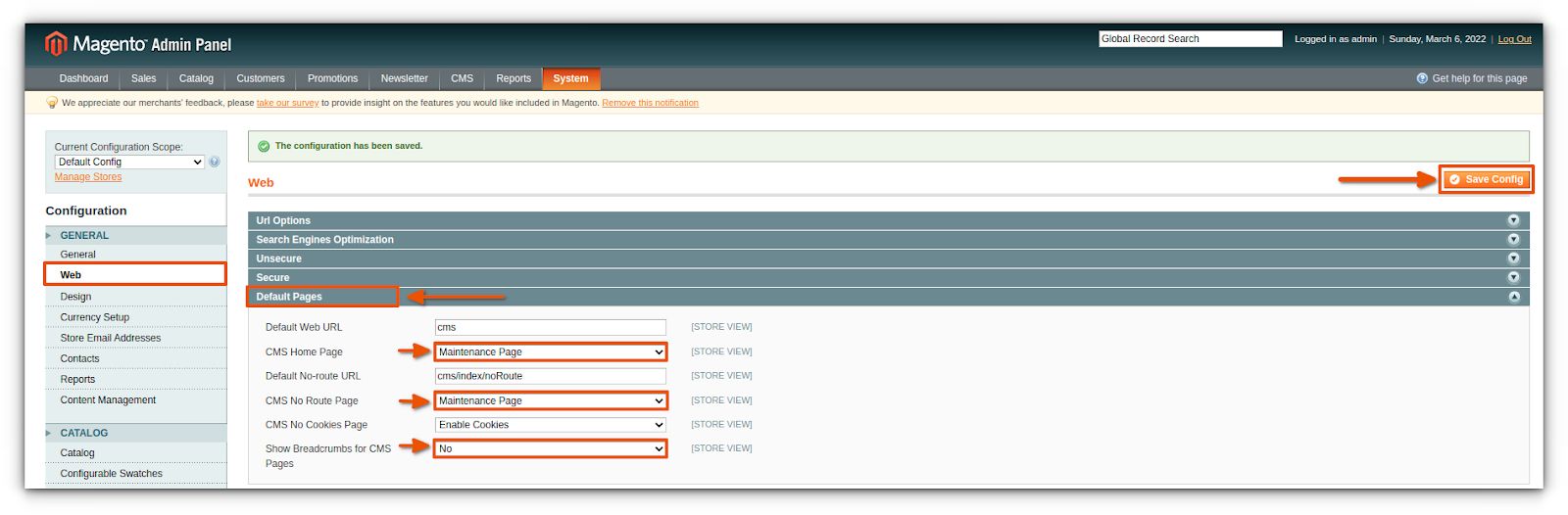Image resolution: width=1568 pixels, height=515 pixels.
Task: Collapse Default Pages with its arrow icon
Action: [1513, 297]
